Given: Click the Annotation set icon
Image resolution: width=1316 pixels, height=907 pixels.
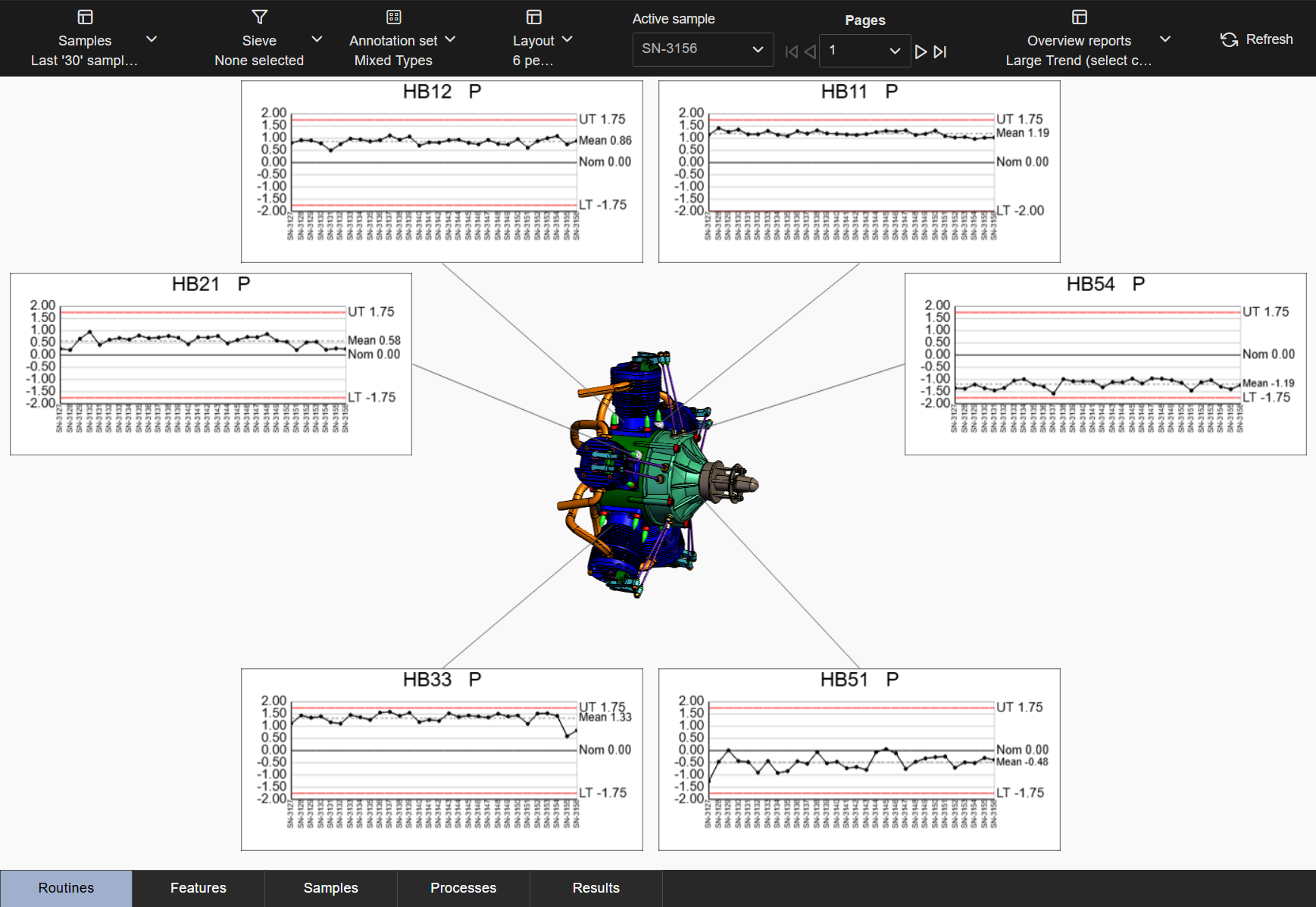Looking at the screenshot, I should pos(393,17).
